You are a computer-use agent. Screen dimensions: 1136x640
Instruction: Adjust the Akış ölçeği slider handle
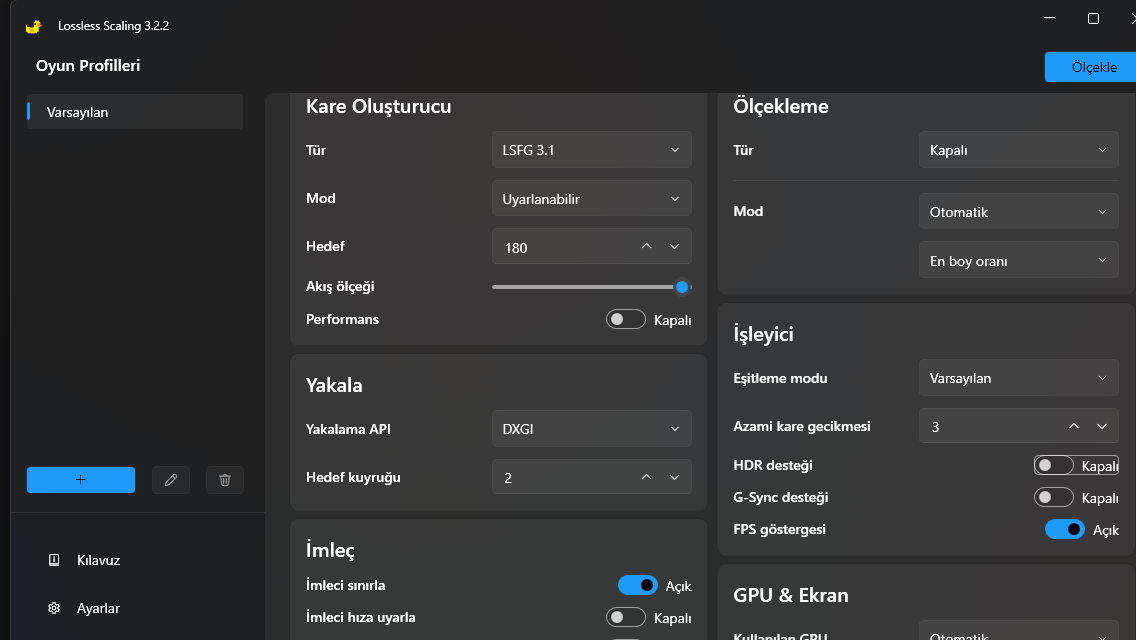click(x=682, y=287)
